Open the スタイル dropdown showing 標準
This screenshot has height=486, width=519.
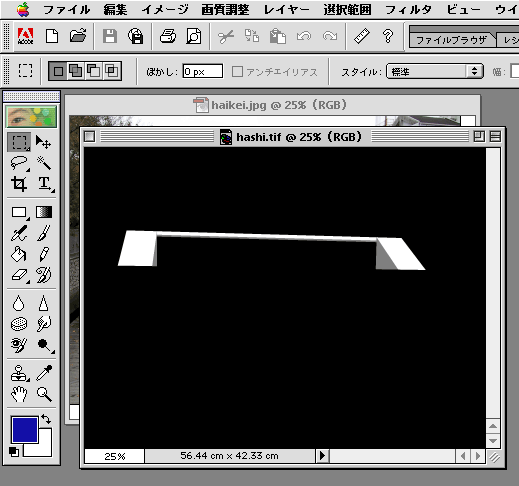(x=435, y=71)
